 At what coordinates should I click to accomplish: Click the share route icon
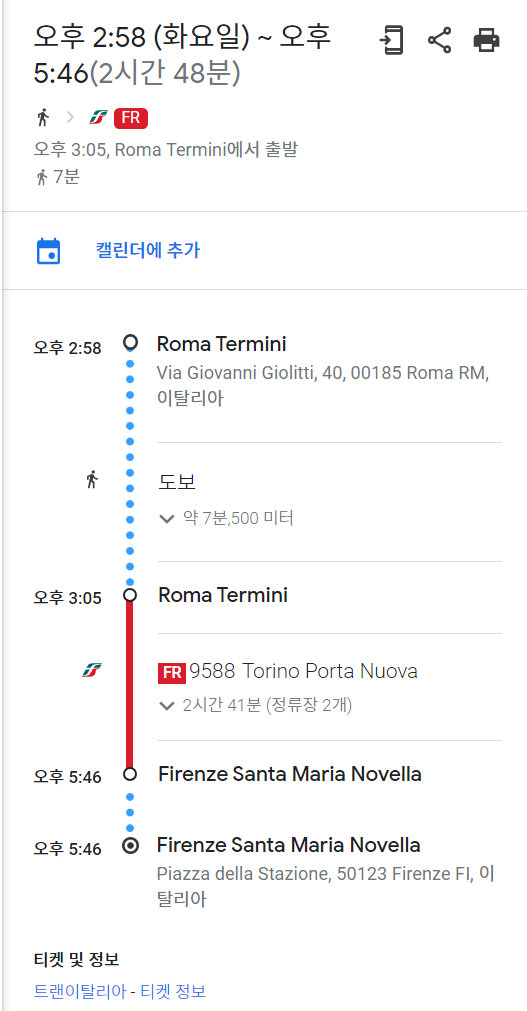[439, 41]
